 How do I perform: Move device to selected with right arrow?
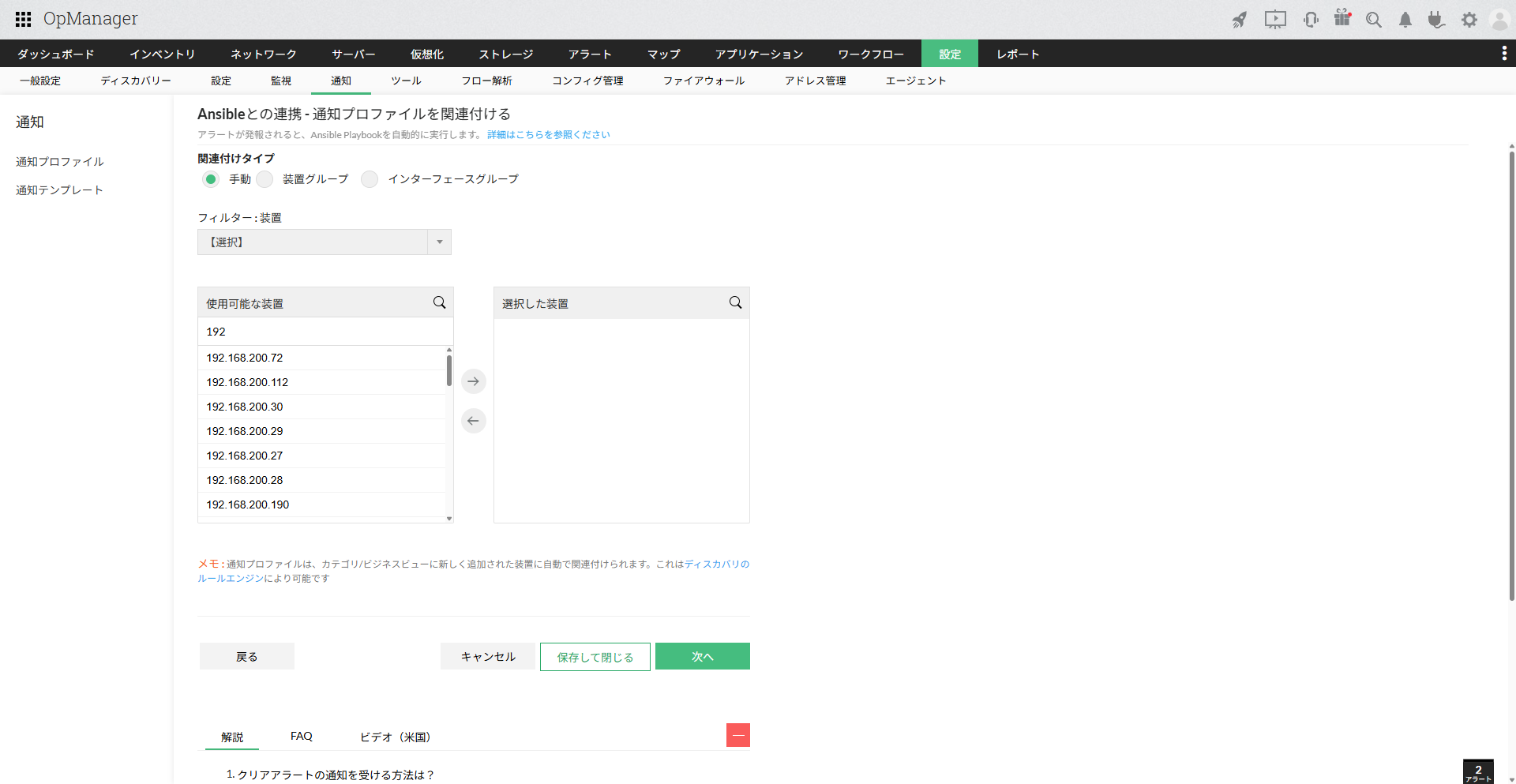[x=474, y=381]
